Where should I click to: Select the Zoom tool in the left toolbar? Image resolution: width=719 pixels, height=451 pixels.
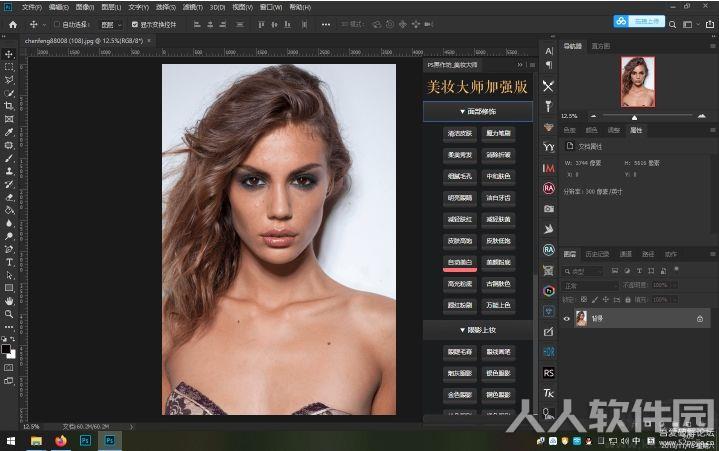coord(9,314)
